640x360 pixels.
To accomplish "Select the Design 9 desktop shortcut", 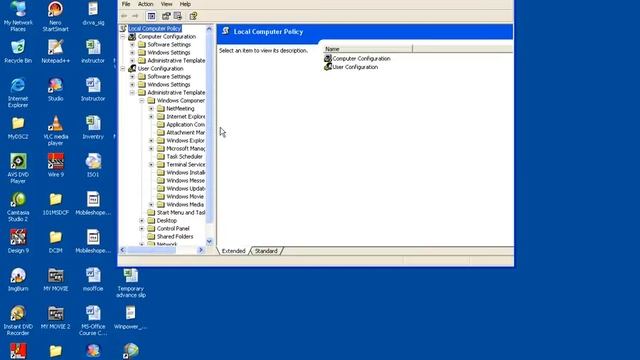I will (18, 242).
